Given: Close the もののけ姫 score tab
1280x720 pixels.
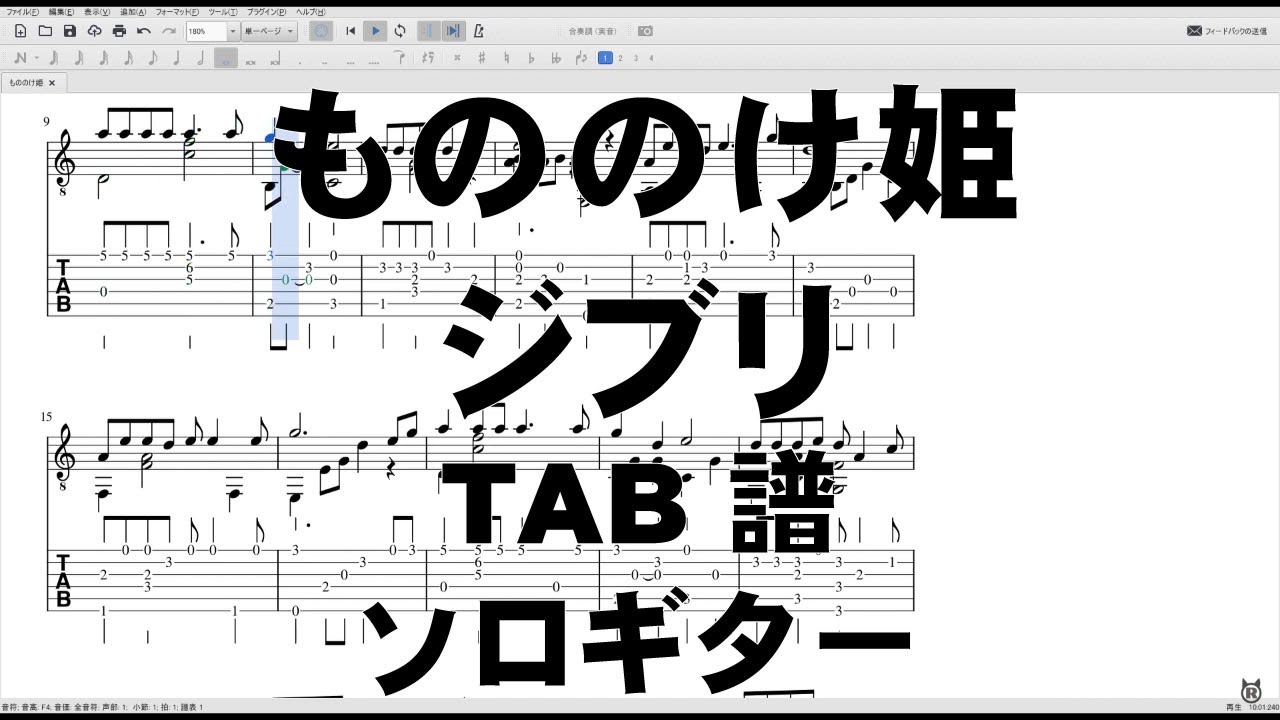Looking at the screenshot, I should coord(52,83).
